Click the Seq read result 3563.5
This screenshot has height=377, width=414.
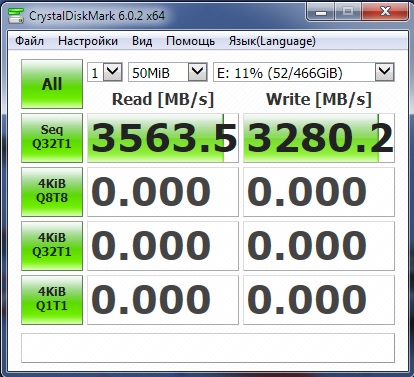(163, 138)
